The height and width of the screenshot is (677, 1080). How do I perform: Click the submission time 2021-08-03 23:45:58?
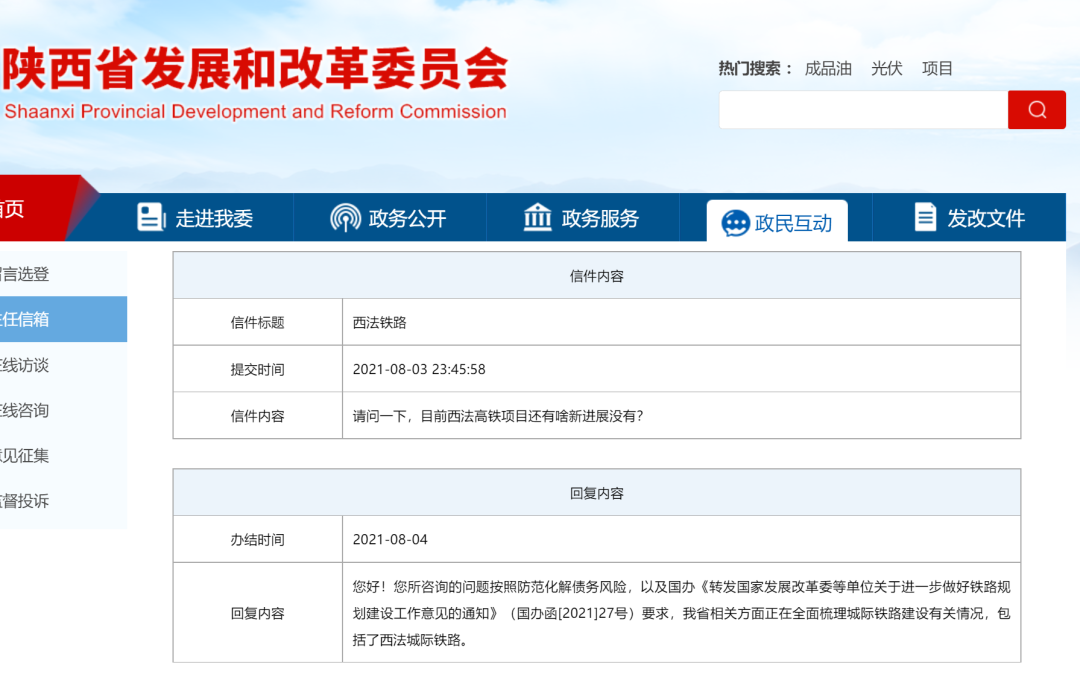418,369
